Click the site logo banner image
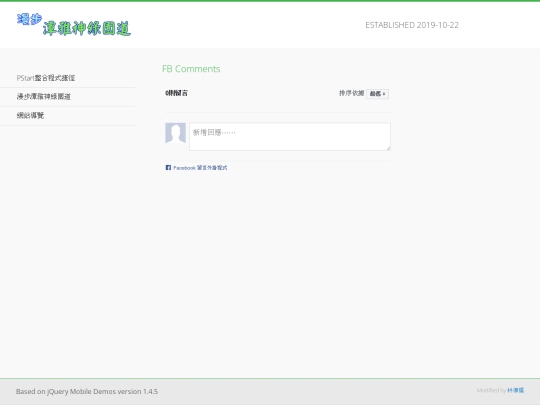The image size is (540, 405). click(x=74, y=24)
